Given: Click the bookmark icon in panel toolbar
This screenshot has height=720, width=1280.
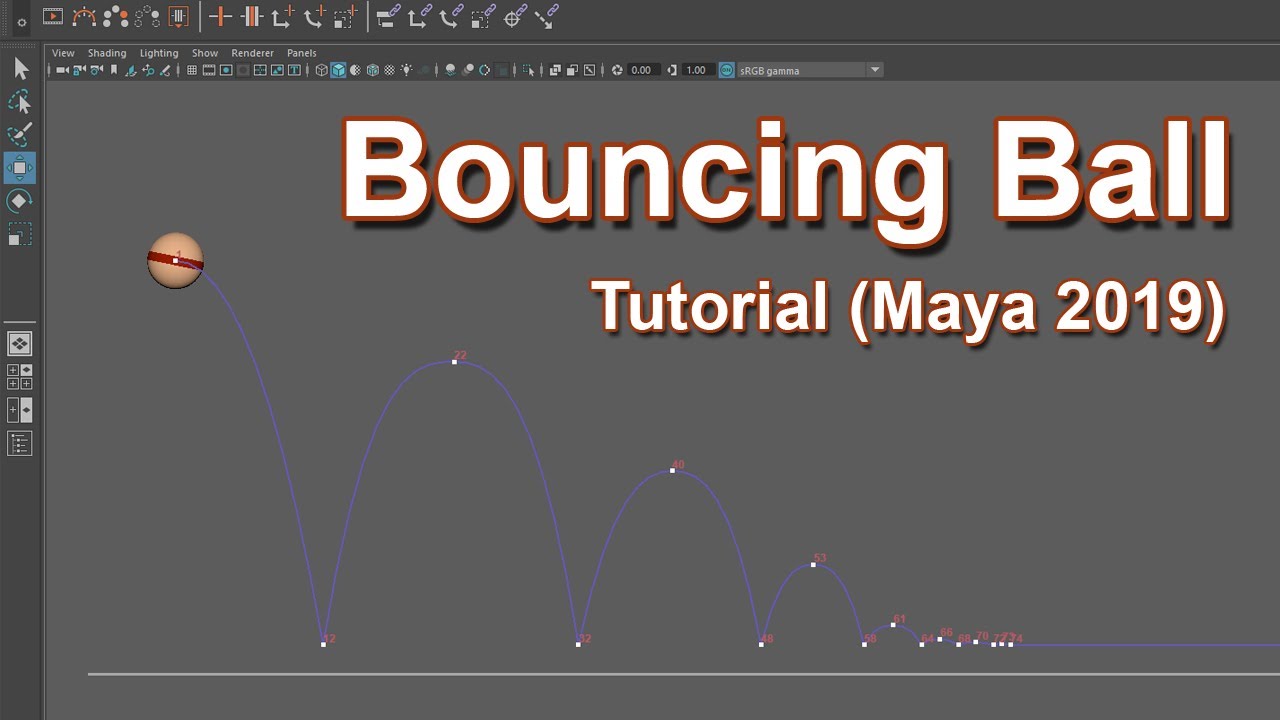Looking at the screenshot, I should click(x=114, y=70).
